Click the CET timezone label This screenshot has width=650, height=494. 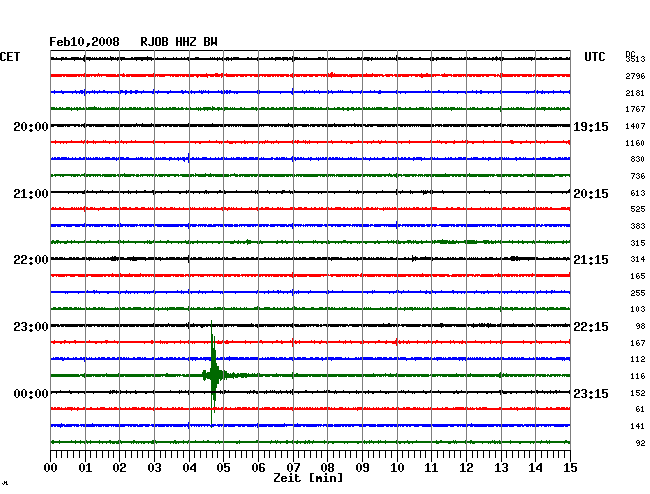10,57
